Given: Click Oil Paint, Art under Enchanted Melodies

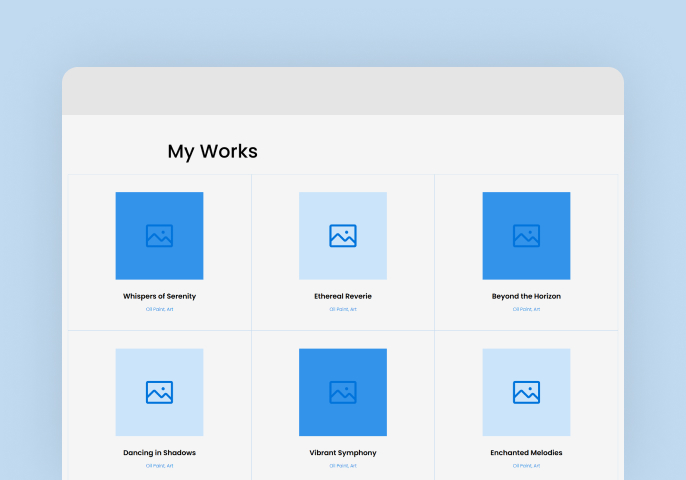Looking at the screenshot, I should point(526,466).
